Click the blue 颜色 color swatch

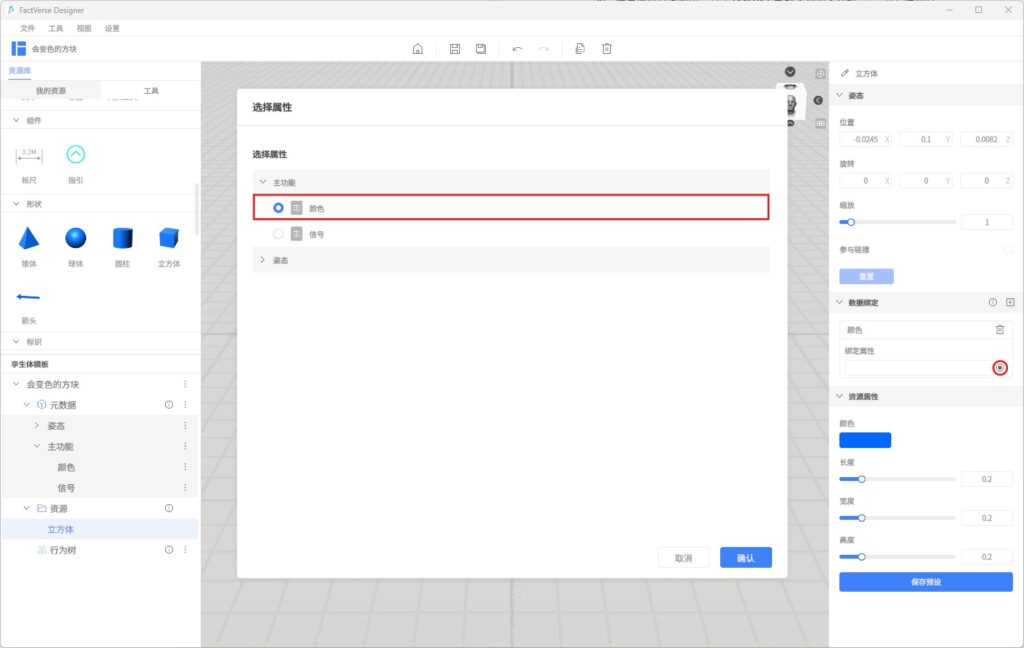click(864, 440)
